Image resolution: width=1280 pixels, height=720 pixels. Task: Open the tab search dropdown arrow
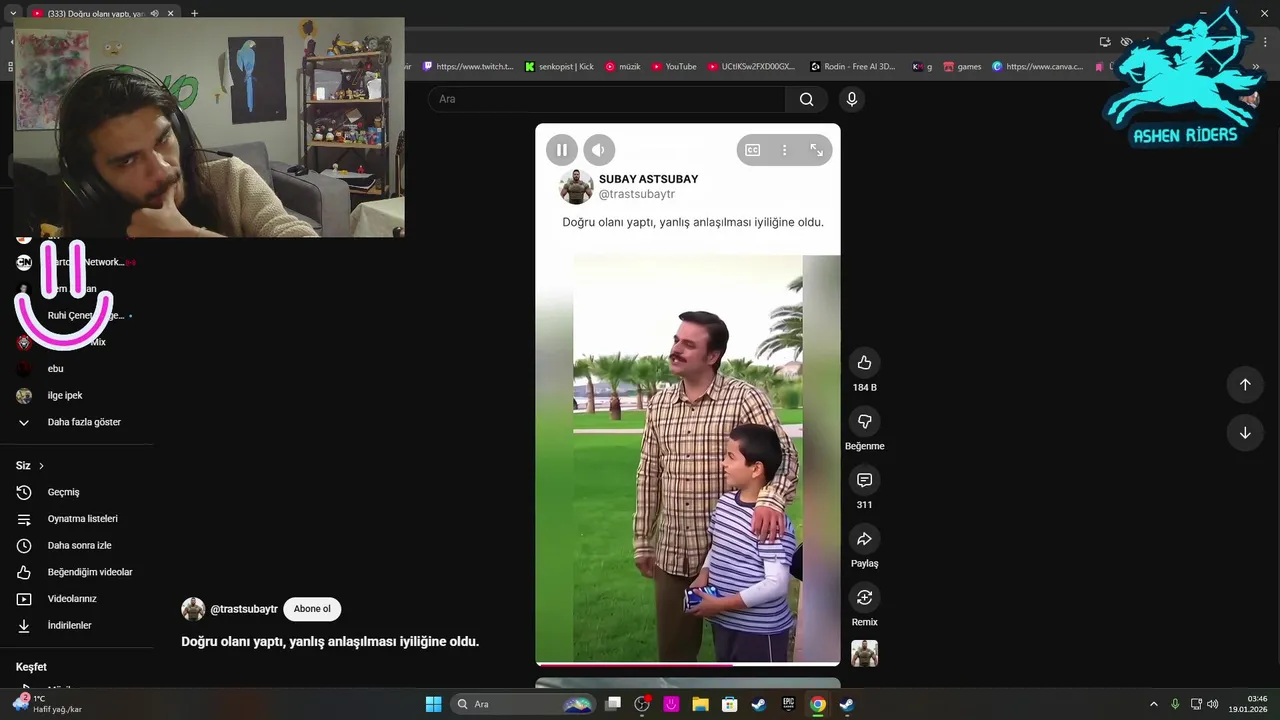point(12,14)
